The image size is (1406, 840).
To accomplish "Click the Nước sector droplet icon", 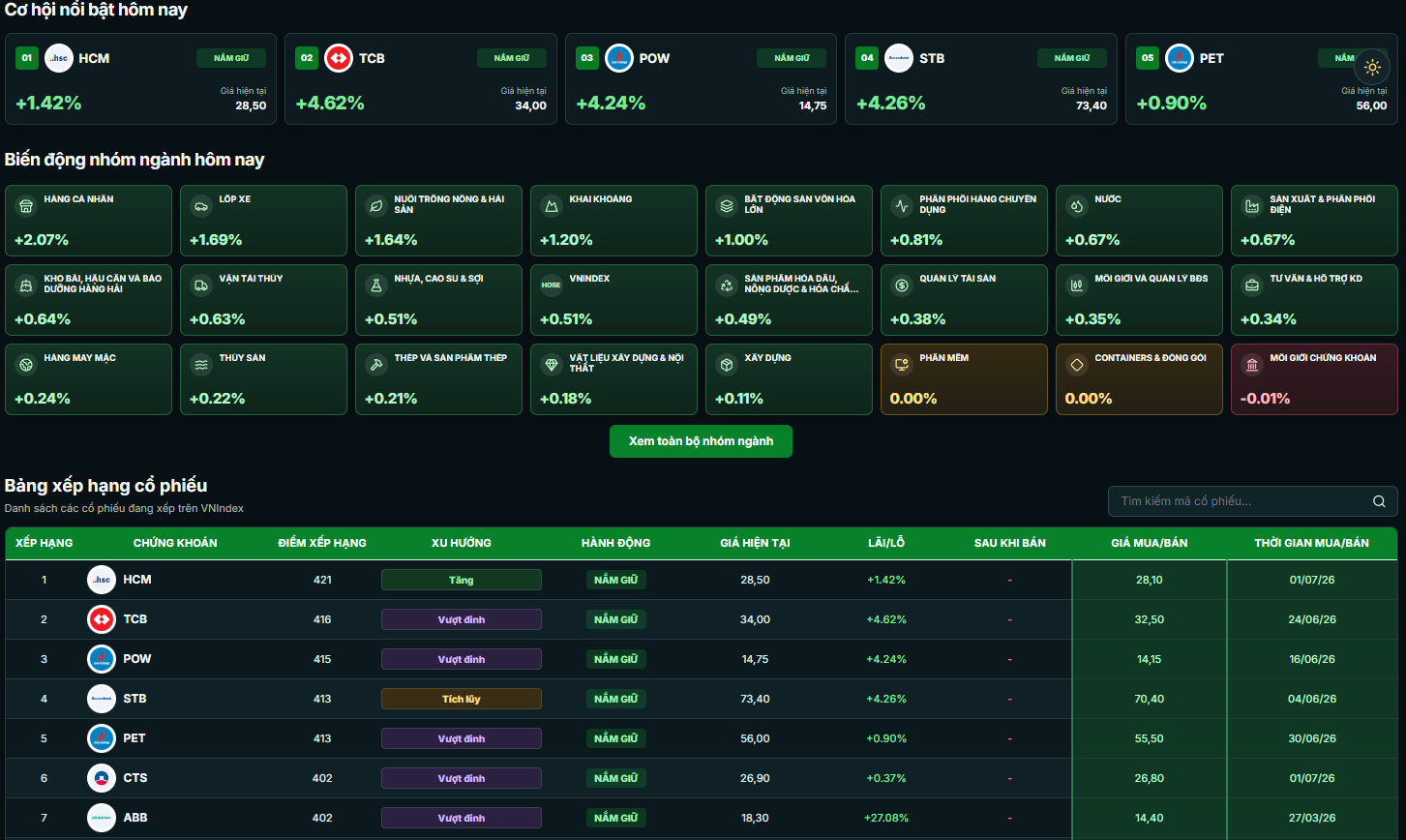I will tap(1077, 205).
